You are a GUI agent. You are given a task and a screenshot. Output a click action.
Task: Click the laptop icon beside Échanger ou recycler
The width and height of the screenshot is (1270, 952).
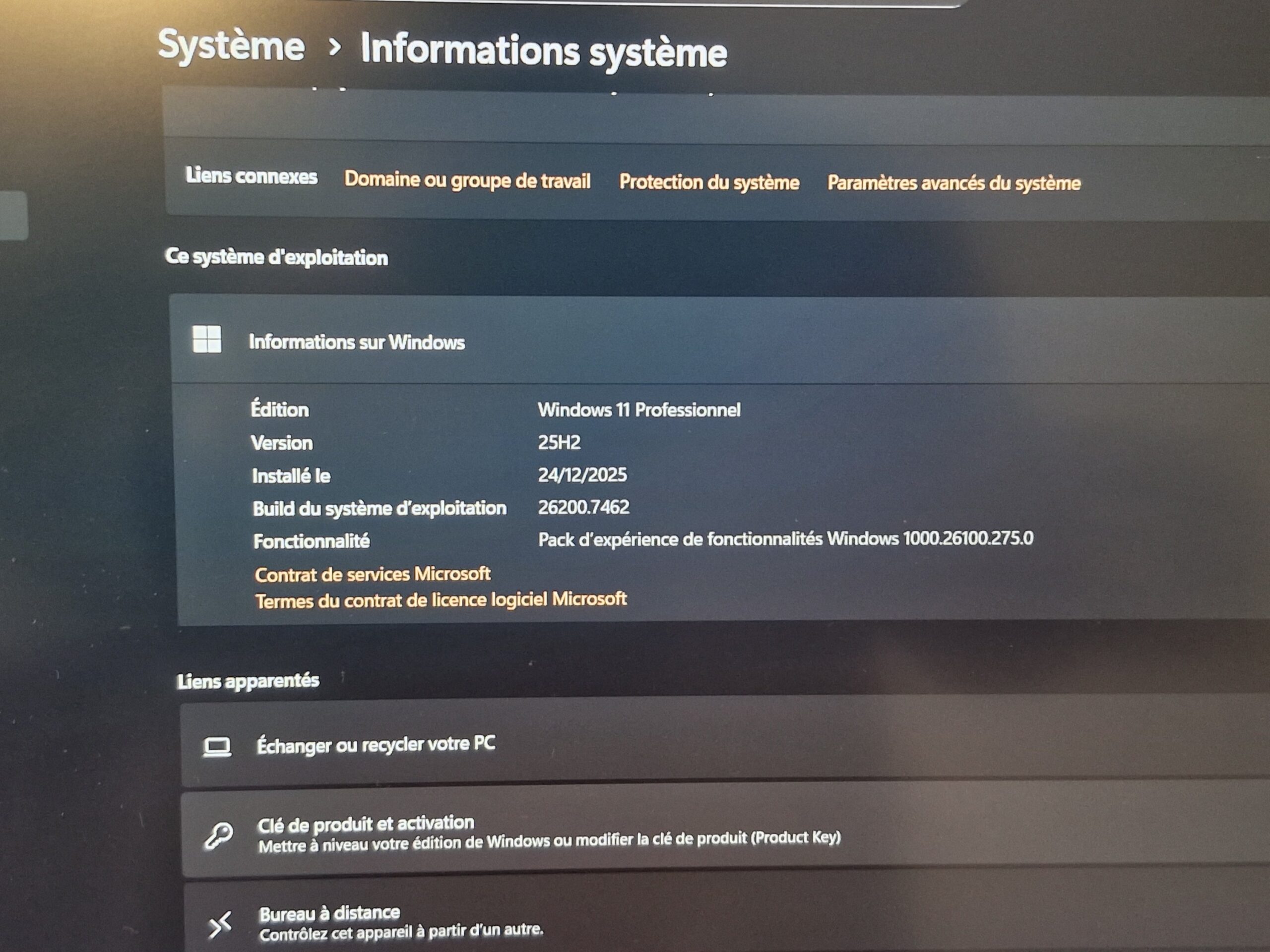(217, 747)
